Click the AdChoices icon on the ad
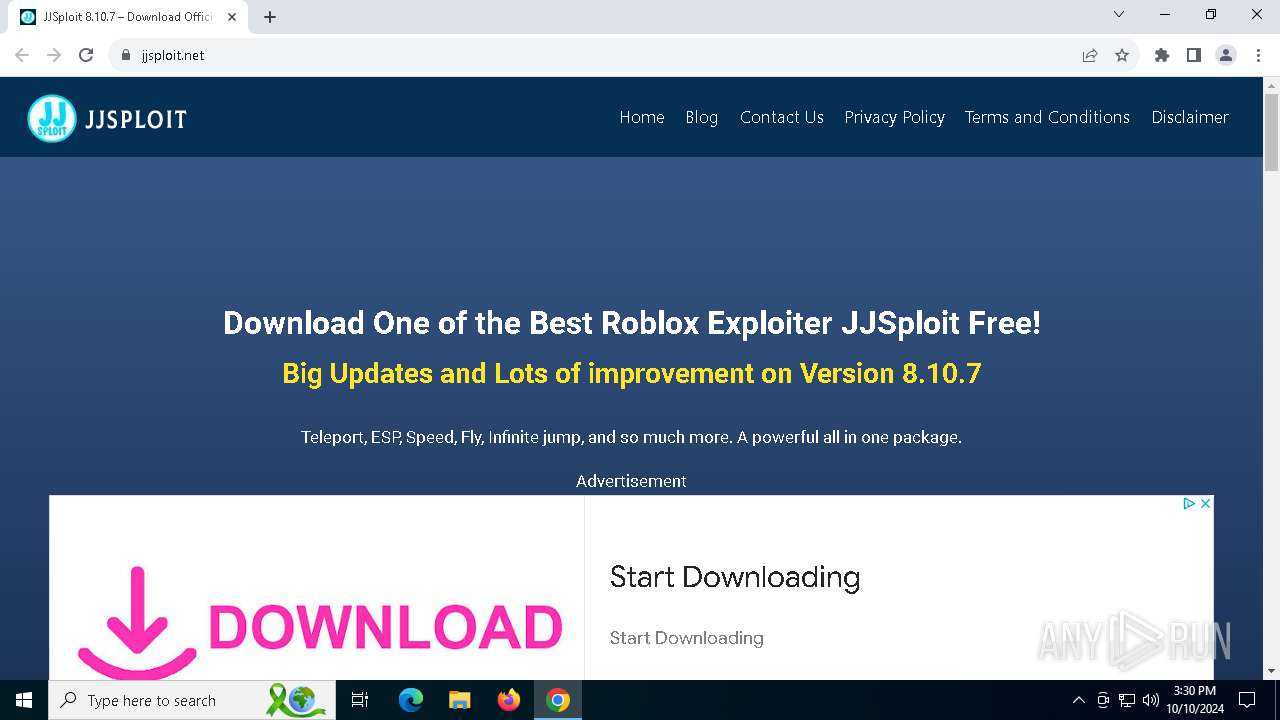The height and width of the screenshot is (720, 1280). tap(1190, 503)
